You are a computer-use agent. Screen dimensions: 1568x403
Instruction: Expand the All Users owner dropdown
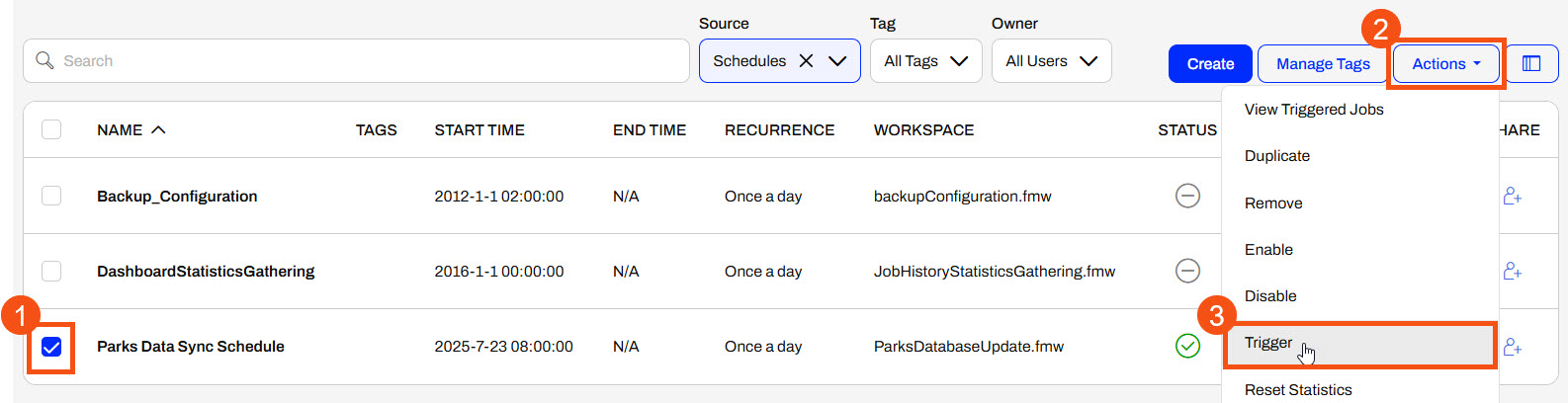coord(1051,61)
